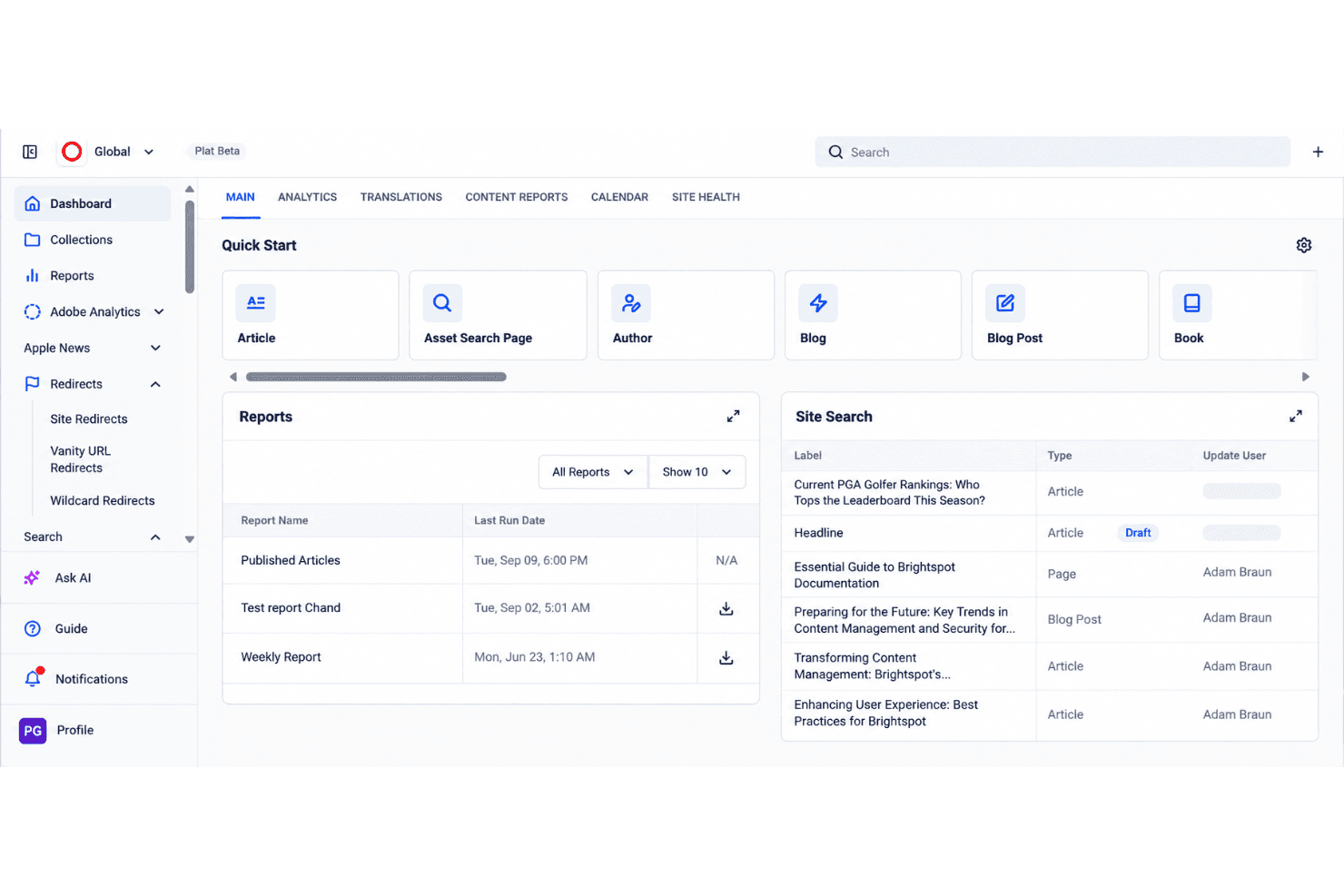This screenshot has width=1344, height=896.
Task: Click the plus icon beside search bar
Action: tap(1318, 152)
